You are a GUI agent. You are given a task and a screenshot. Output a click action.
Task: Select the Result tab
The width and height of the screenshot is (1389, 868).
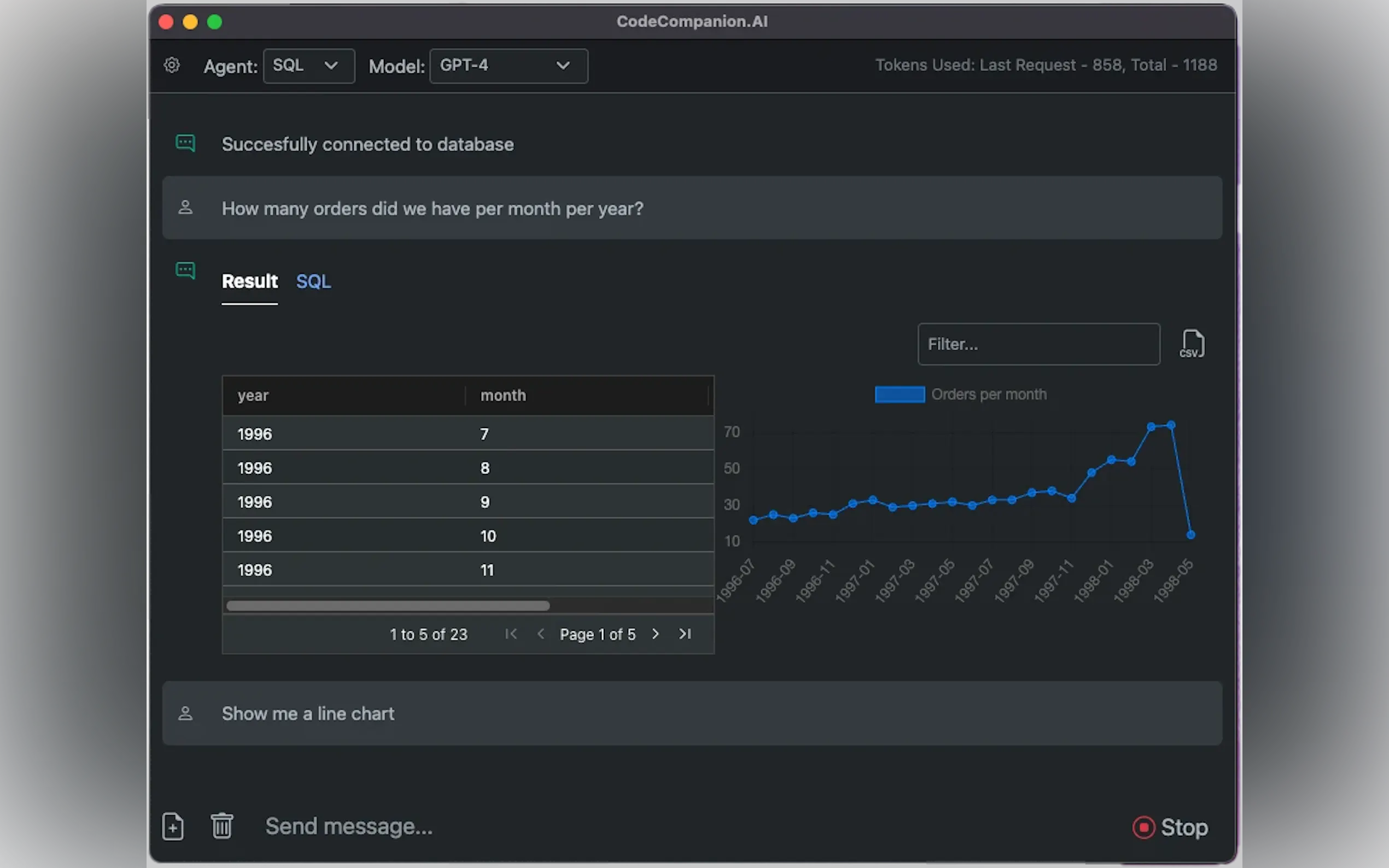coord(249,281)
